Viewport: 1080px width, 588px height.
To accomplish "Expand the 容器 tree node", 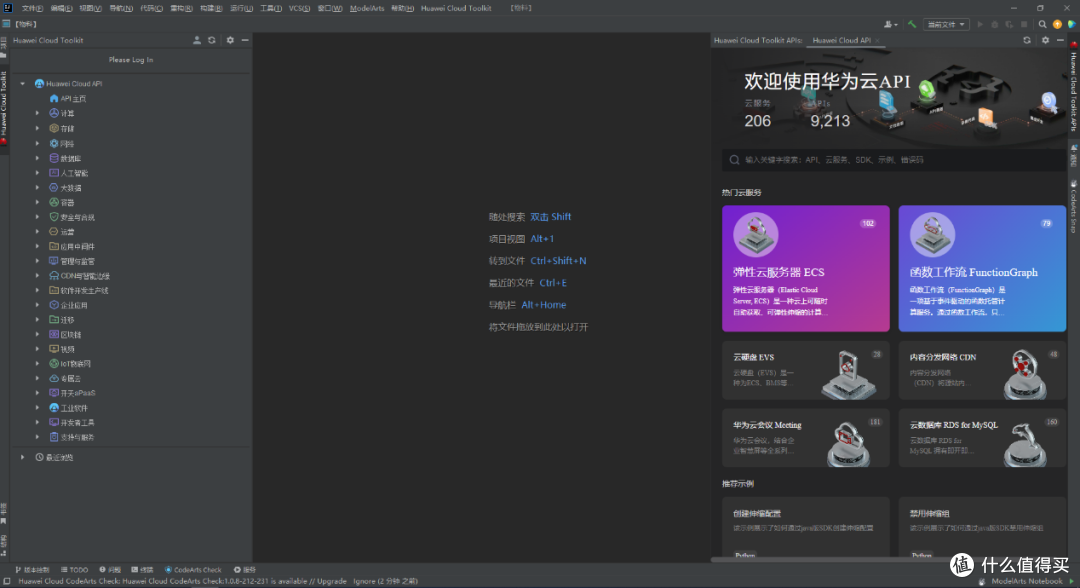I will [38, 202].
